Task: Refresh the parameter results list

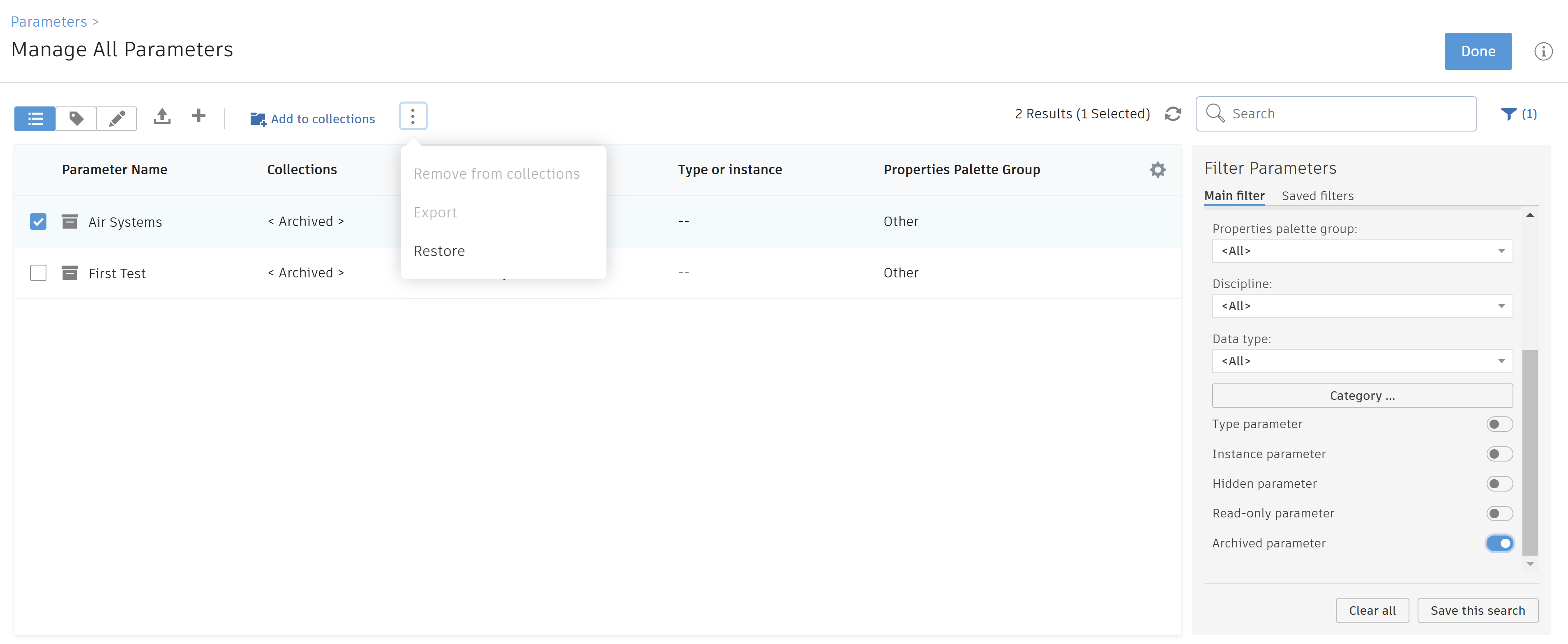Action: (x=1174, y=114)
